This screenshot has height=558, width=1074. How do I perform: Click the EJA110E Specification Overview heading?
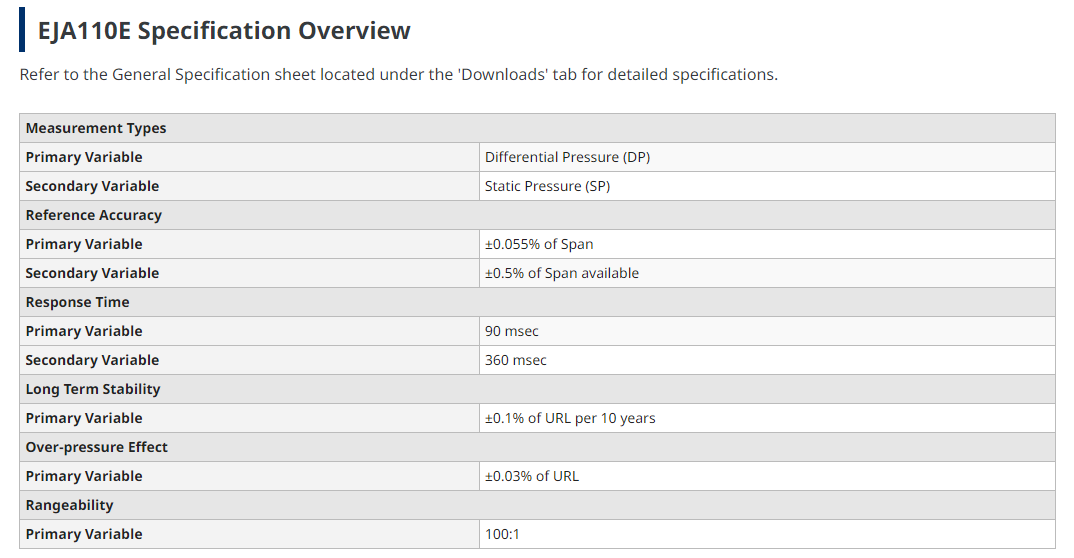tap(224, 31)
